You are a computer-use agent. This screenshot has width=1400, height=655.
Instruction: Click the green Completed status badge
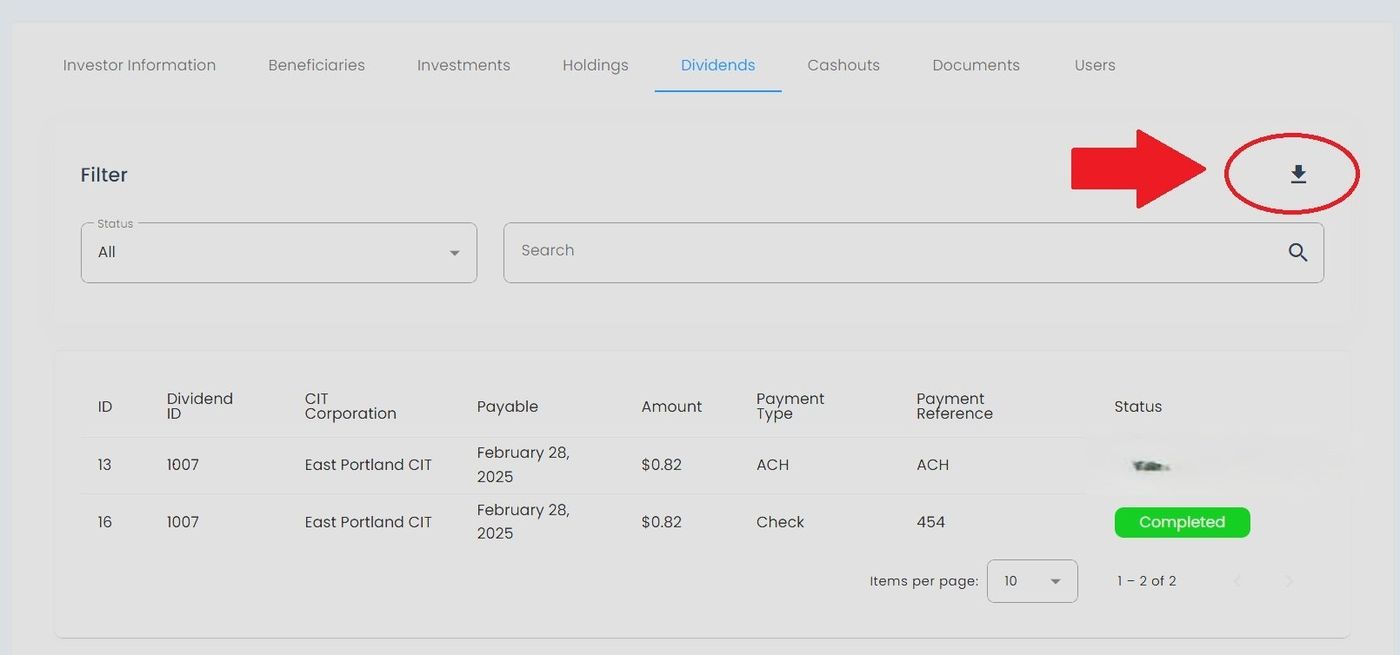click(x=1181, y=522)
